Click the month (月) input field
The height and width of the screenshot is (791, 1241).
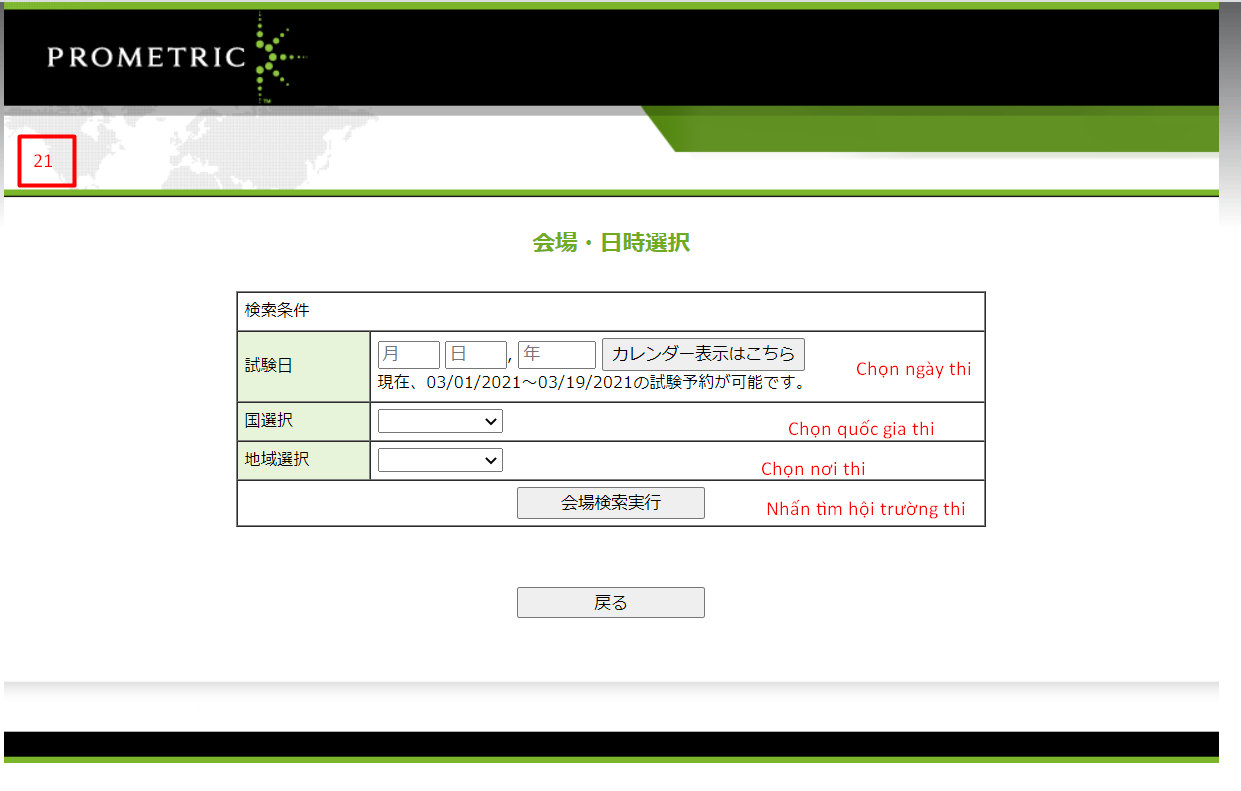point(408,354)
